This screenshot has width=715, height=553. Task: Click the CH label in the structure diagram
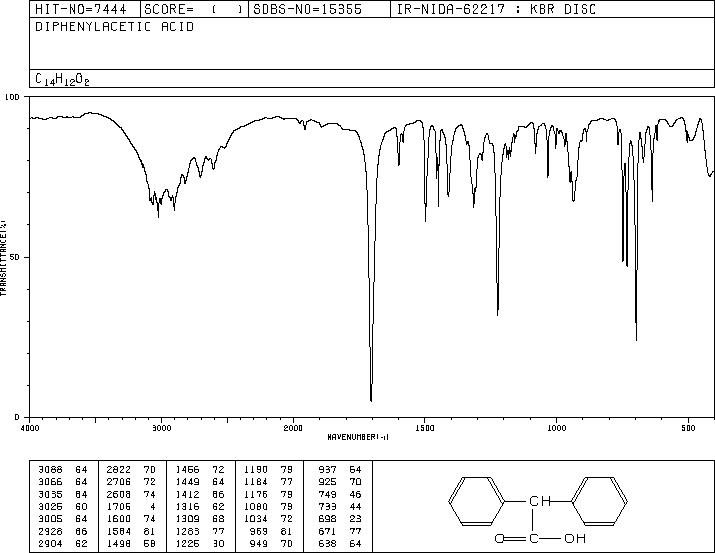(x=540, y=501)
